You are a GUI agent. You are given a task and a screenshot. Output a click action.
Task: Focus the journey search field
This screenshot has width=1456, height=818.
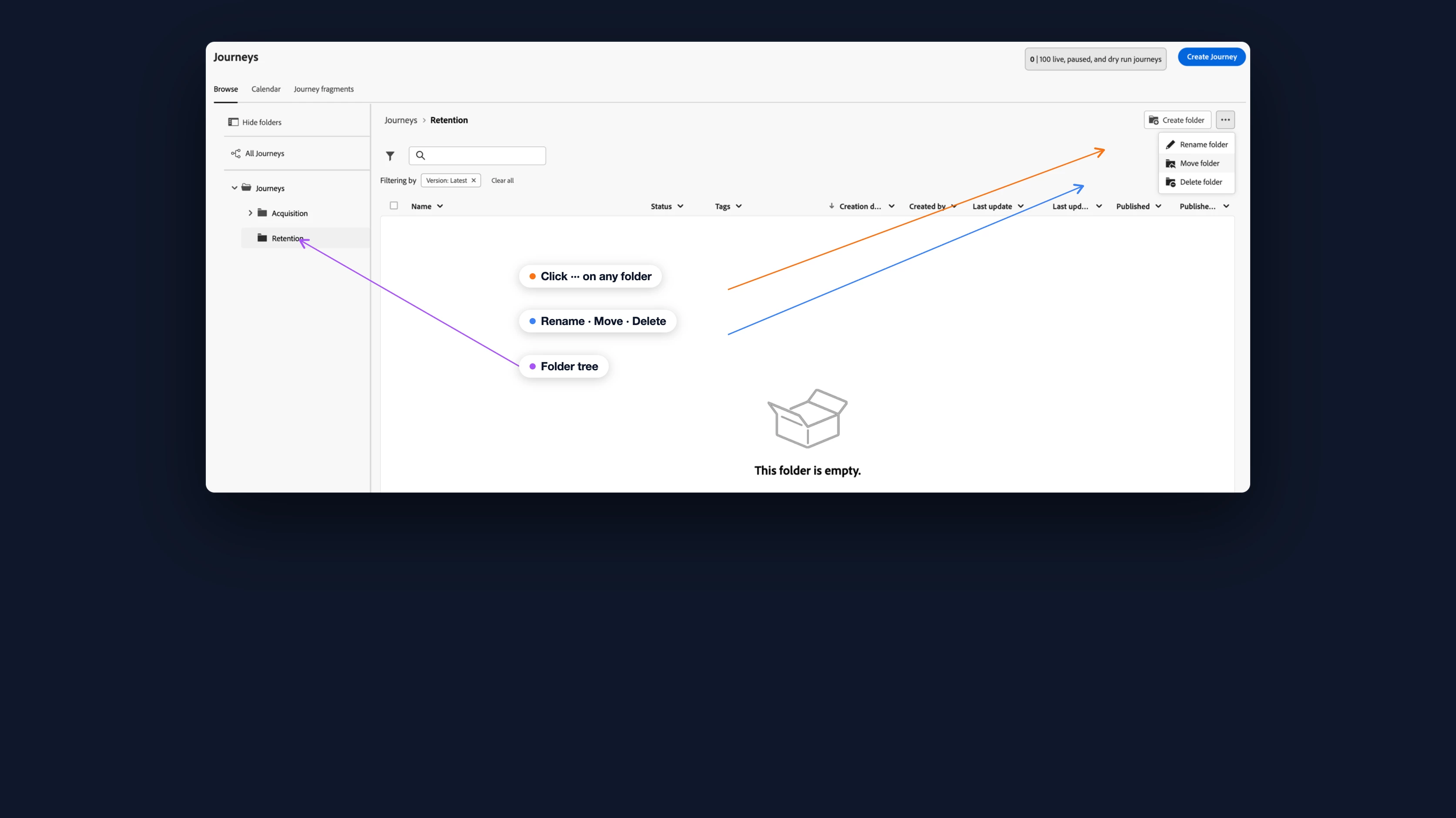coord(477,155)
